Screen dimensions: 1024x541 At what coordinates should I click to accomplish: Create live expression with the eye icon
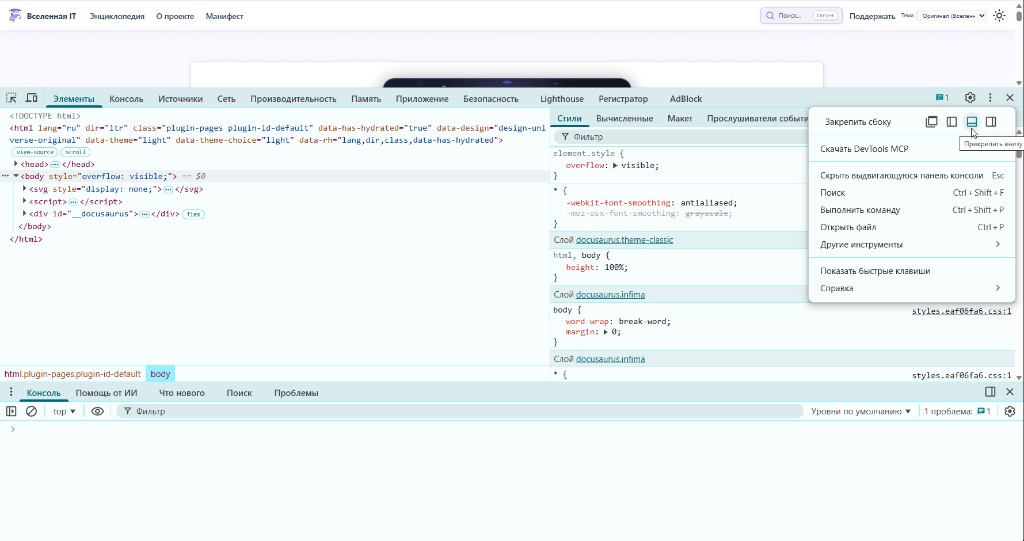tap(97, 412)
